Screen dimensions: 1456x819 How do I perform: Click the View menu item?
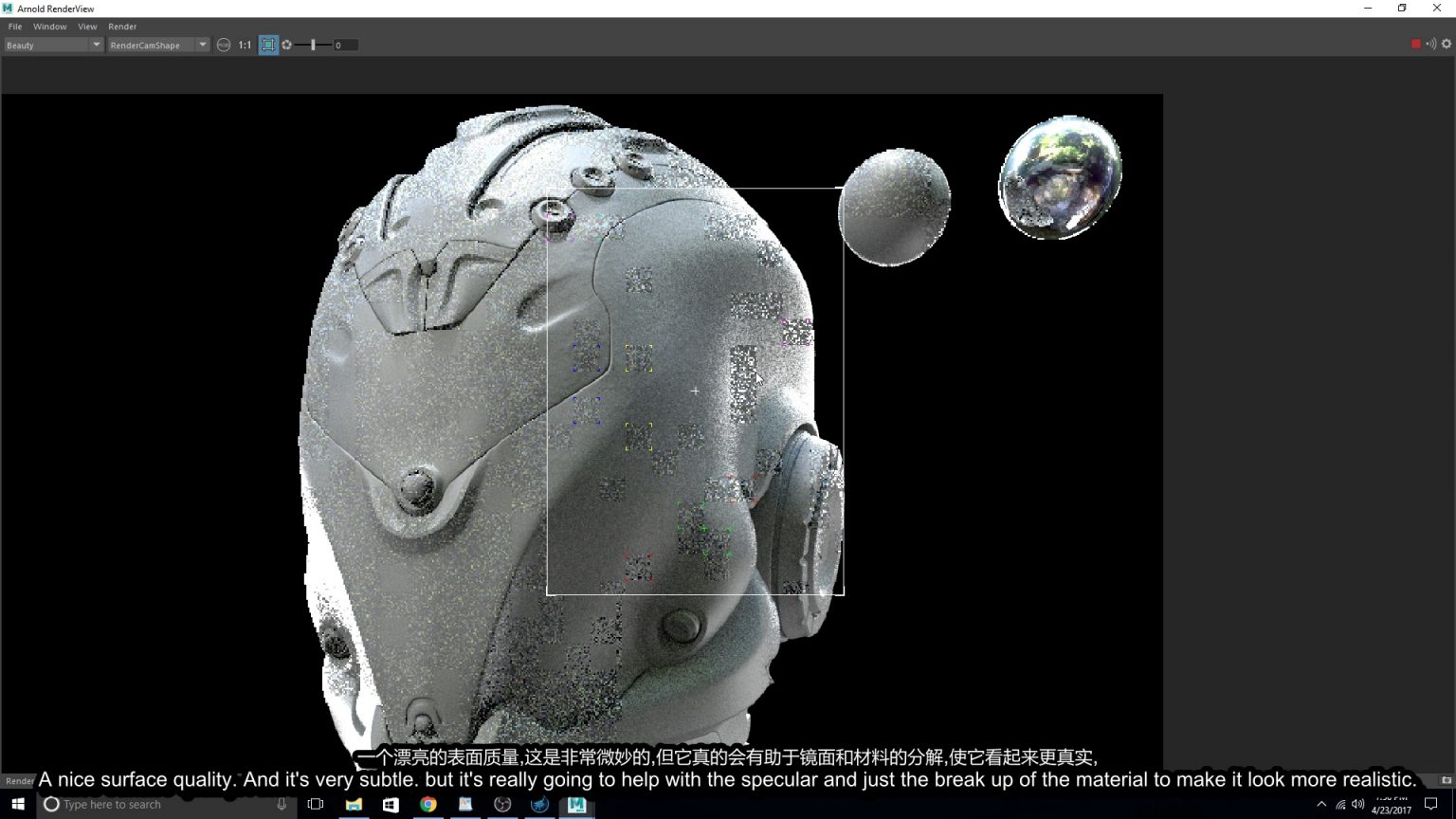pos(87,27)
